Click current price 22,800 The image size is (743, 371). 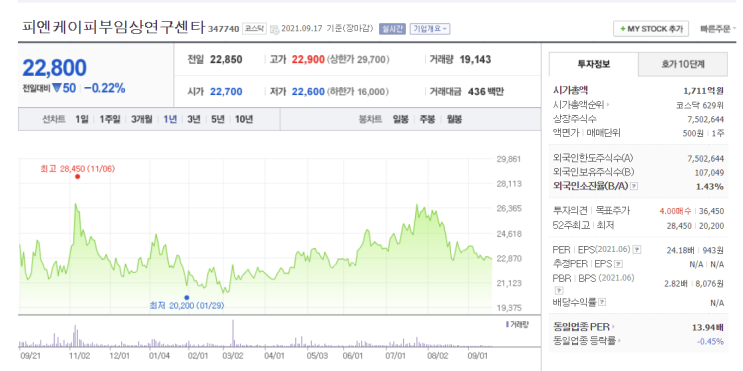[54, 69]
